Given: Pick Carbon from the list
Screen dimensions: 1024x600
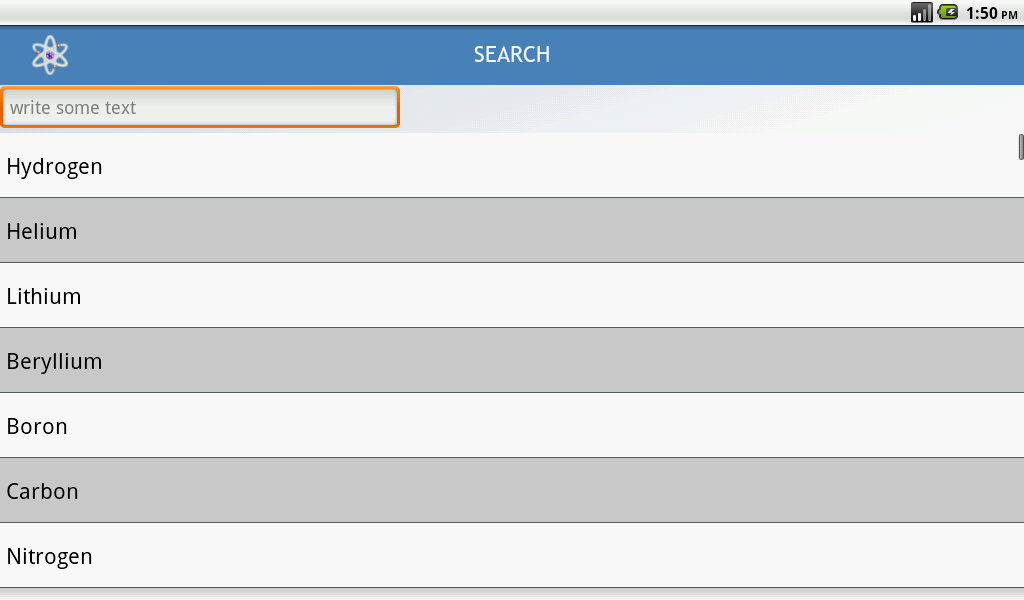Looking at the screenshot, I should coord(512,490).
